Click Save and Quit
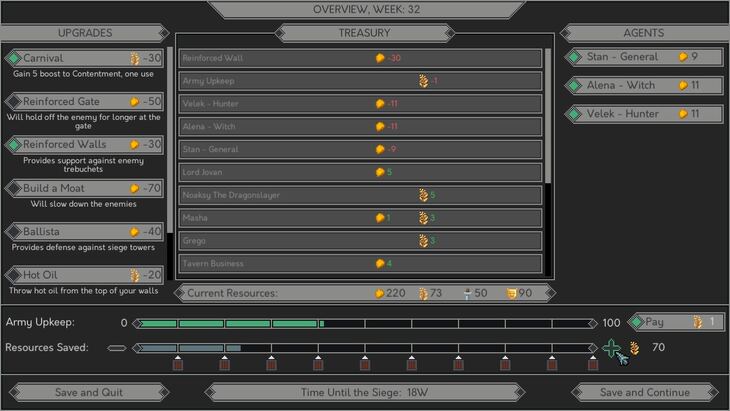The image size is (730, 411). coord(88,392)
